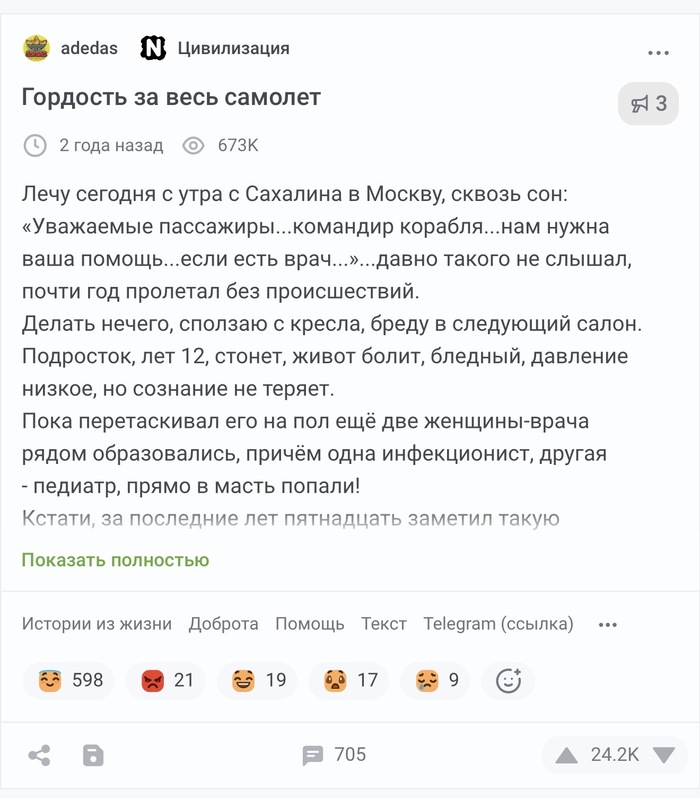Open adedas user avatar

tap(36, 48)
